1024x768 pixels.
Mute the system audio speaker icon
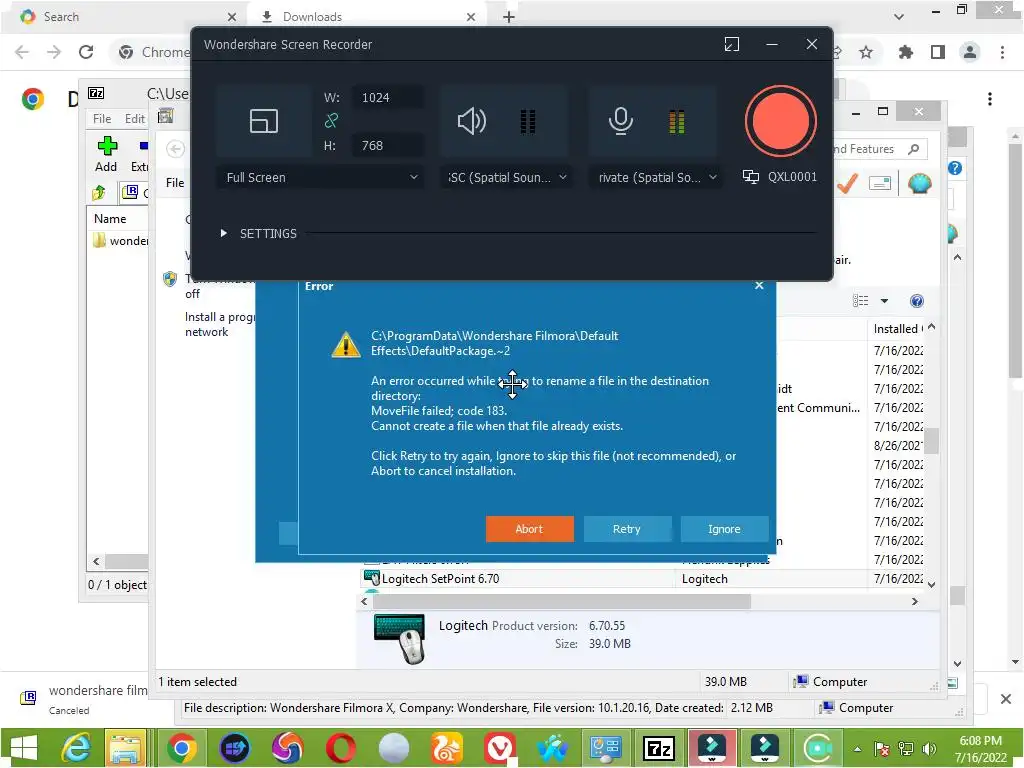472,121
